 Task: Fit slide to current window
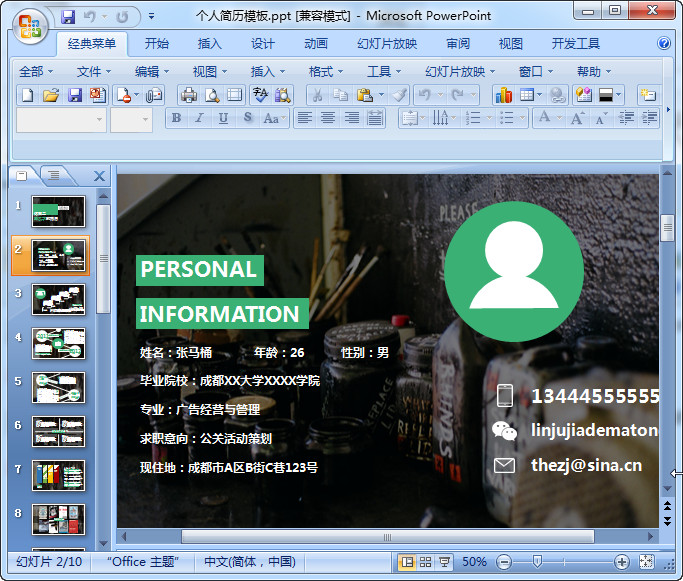click(646, 562)
